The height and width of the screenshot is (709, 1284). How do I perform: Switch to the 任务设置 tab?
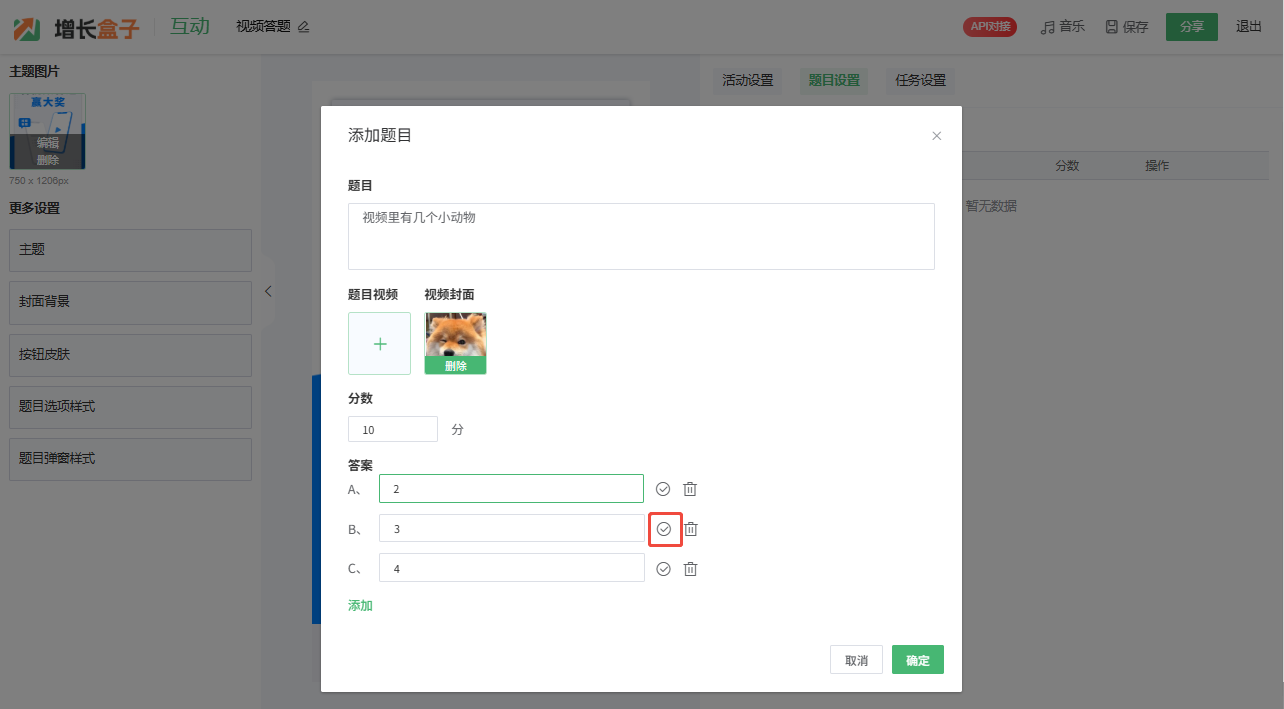[920, 81]
